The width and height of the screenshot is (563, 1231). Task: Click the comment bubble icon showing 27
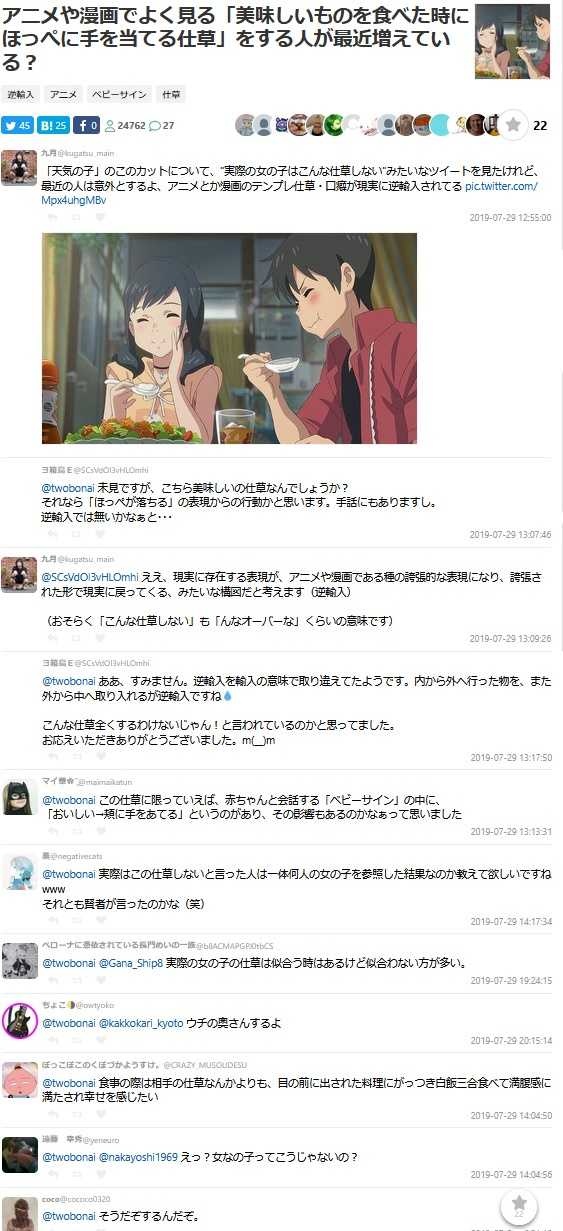(x=155, y=126)
